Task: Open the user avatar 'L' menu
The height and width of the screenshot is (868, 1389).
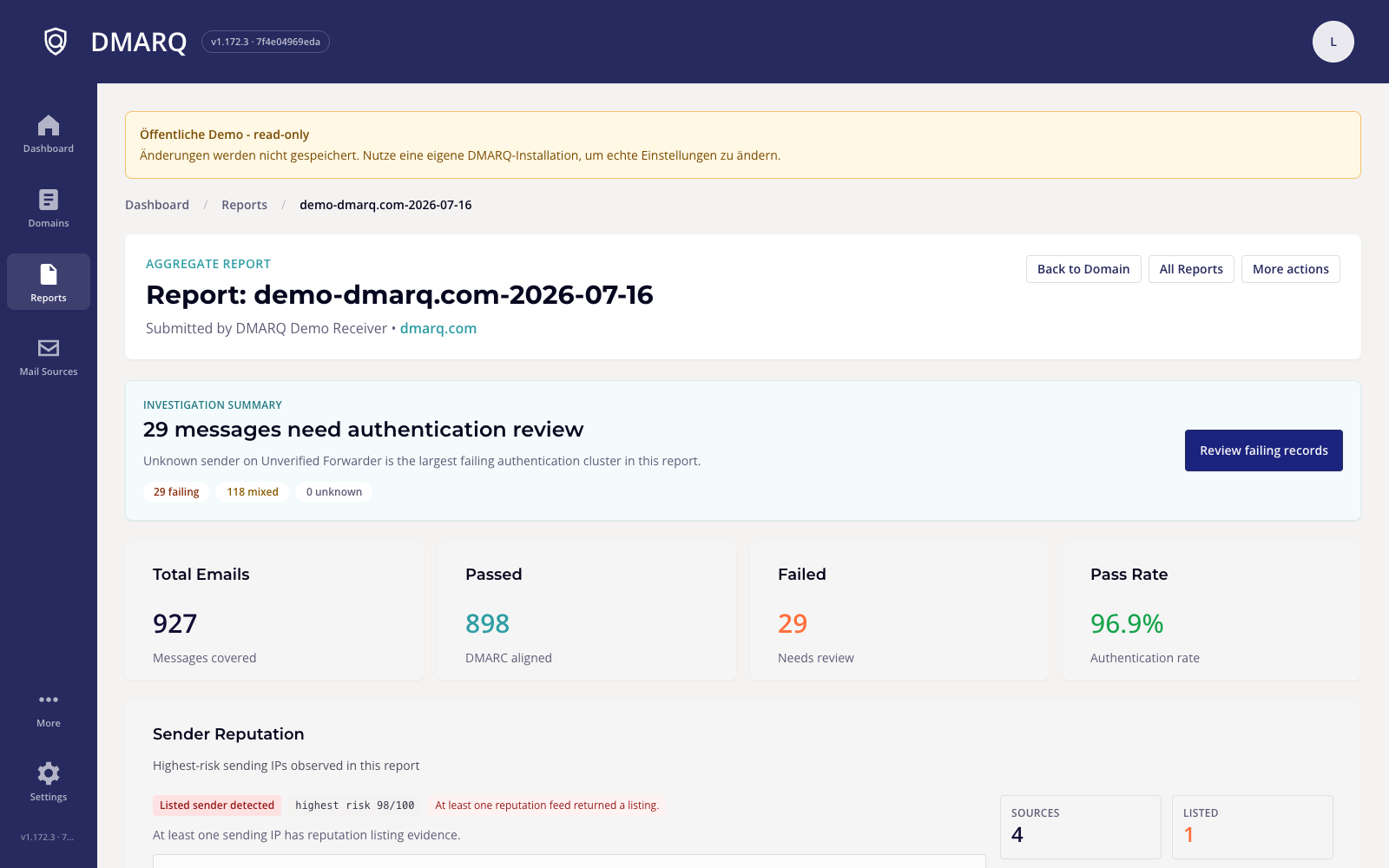Action: (1333, 42)
